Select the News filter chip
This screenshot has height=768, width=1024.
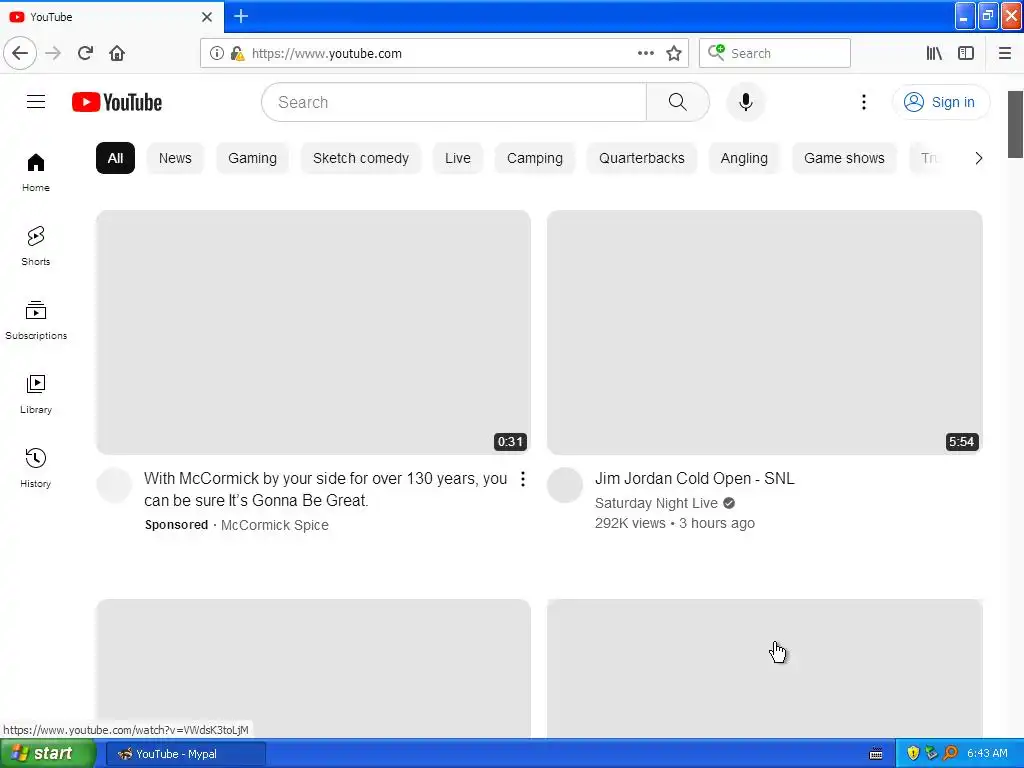coord(175,158)
